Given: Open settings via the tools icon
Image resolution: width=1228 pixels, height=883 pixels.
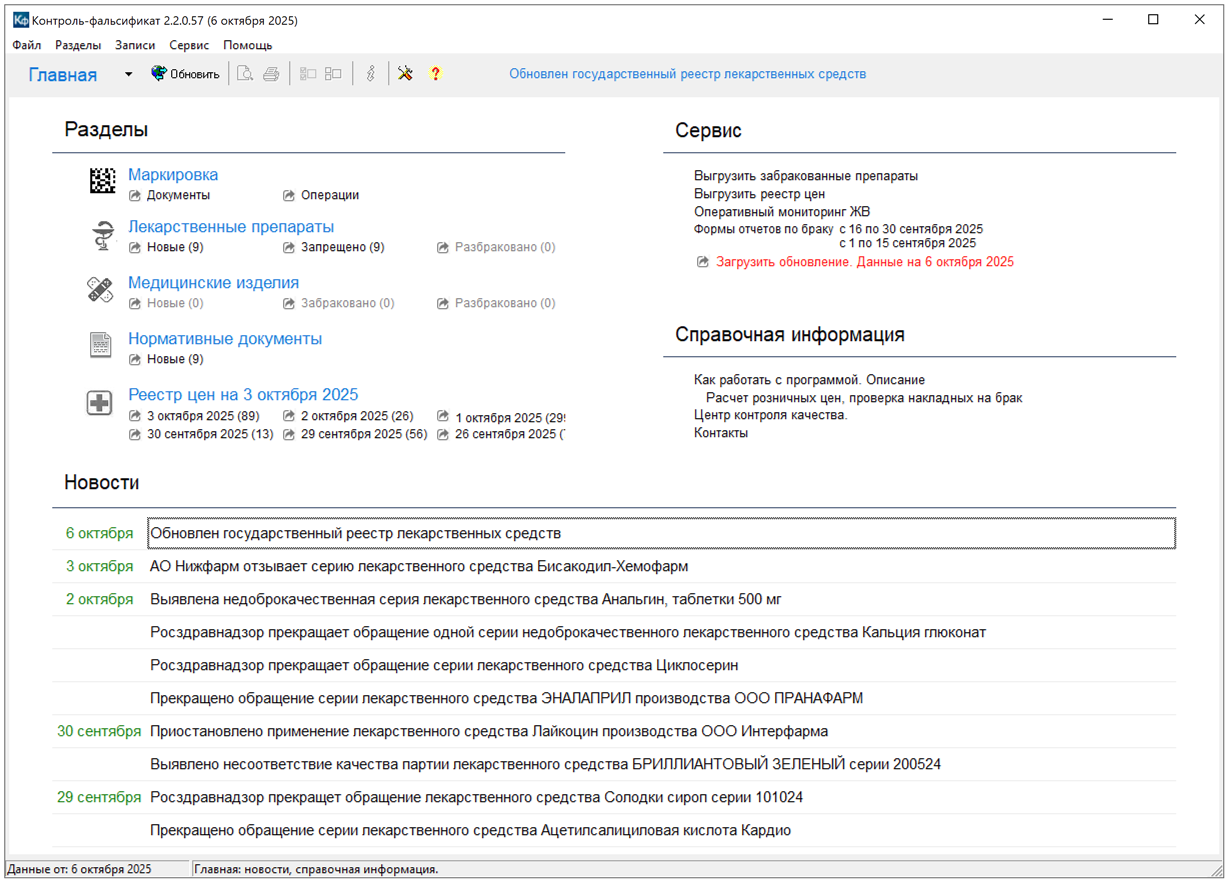Looking at the screenshot, I should (405, 74).
